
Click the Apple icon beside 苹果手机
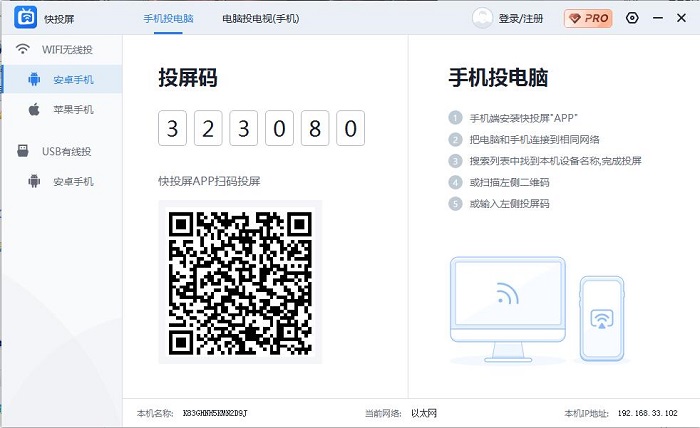click(34, 109)
